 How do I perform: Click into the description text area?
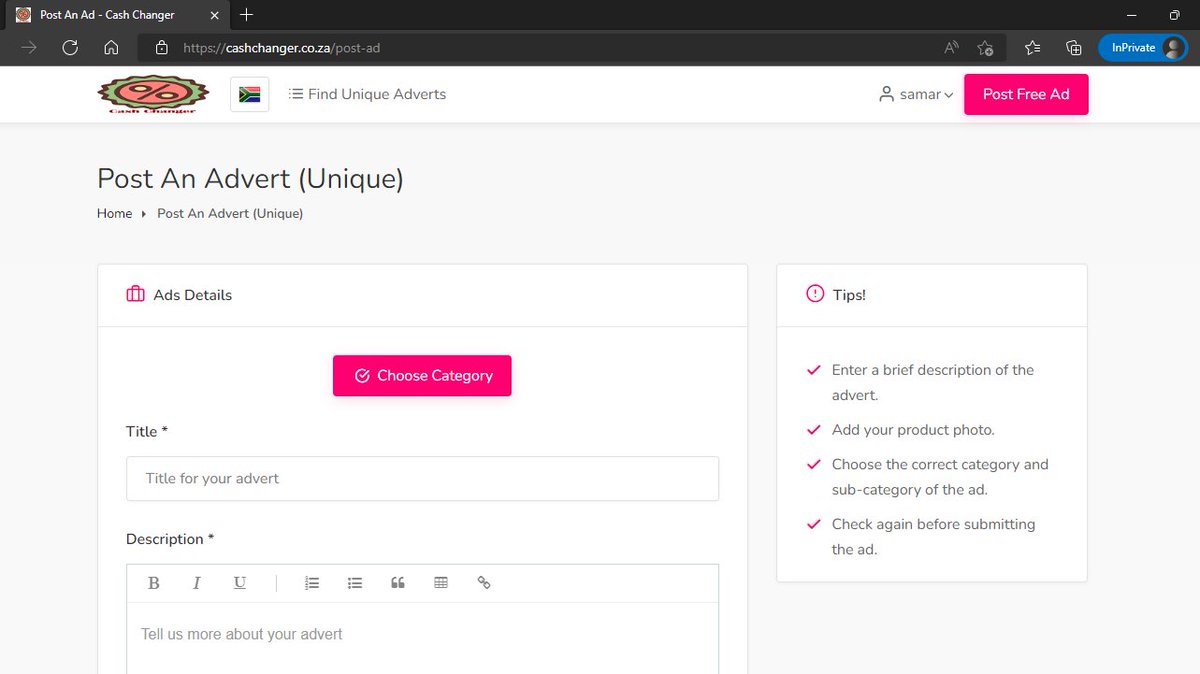pyautogui.click(x=422, y=638)
